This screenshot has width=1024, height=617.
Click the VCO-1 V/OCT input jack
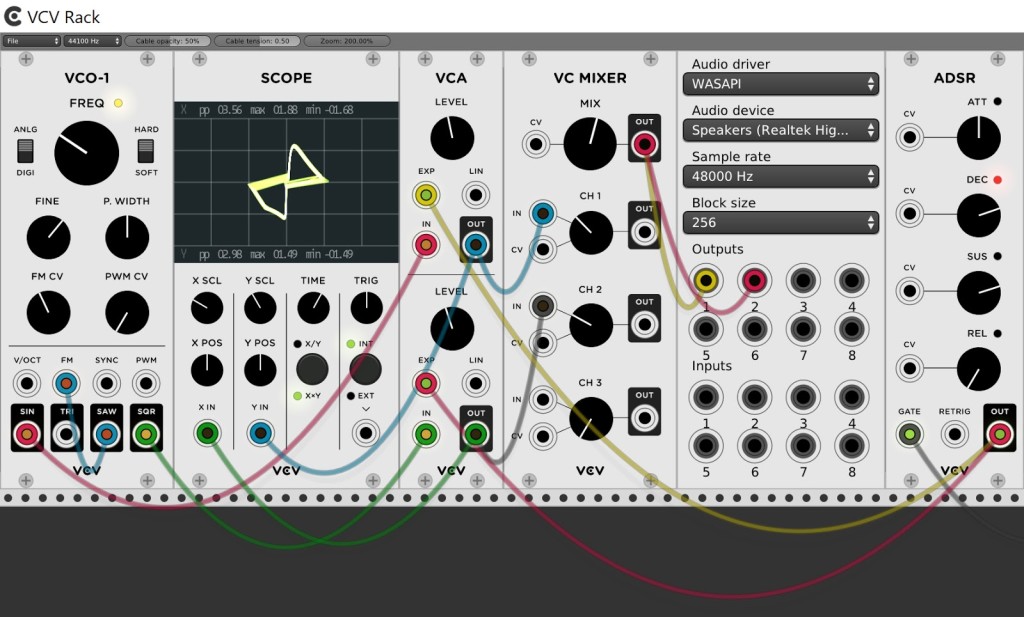[26, 381]
